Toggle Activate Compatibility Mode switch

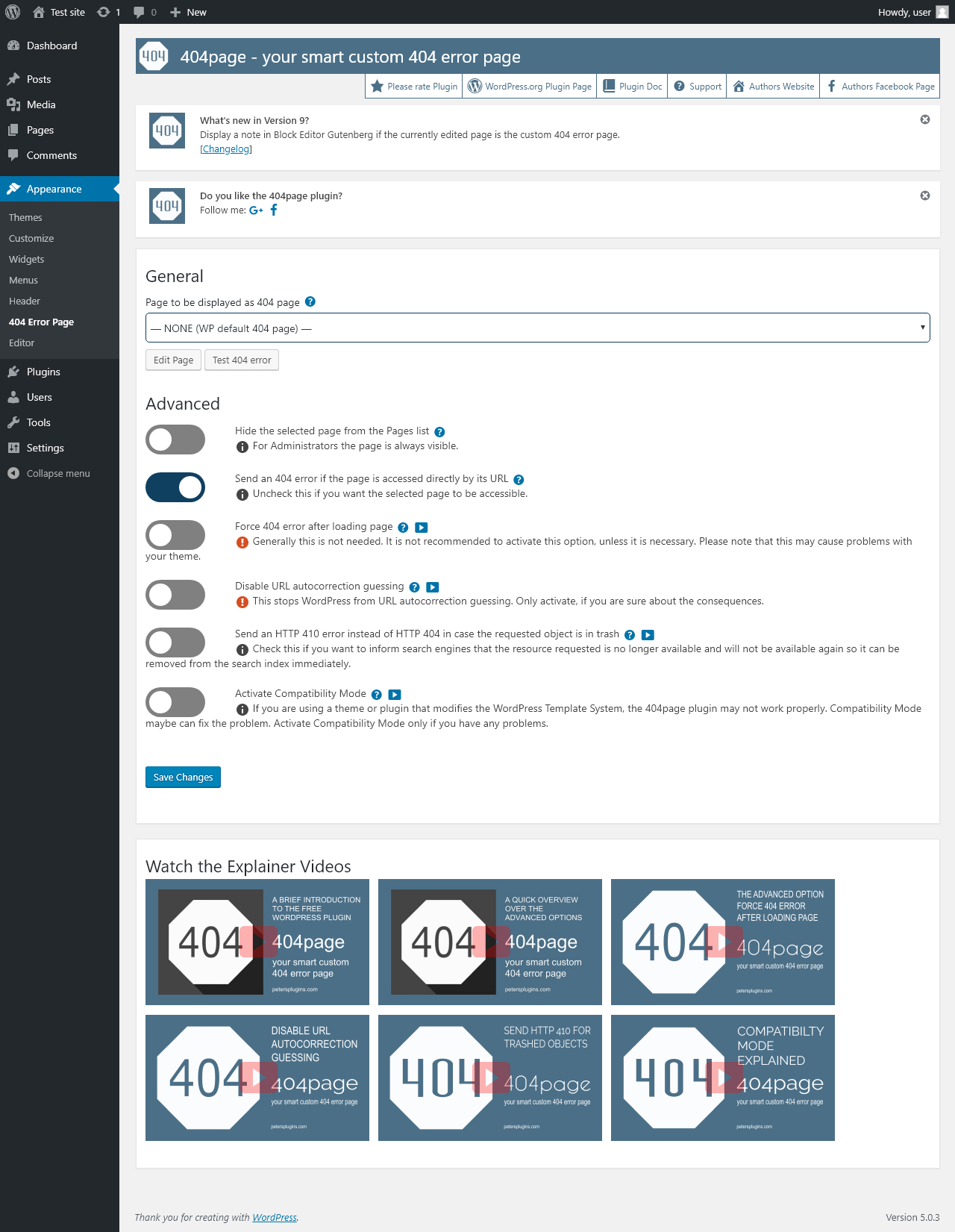click(x=175, y=702)
